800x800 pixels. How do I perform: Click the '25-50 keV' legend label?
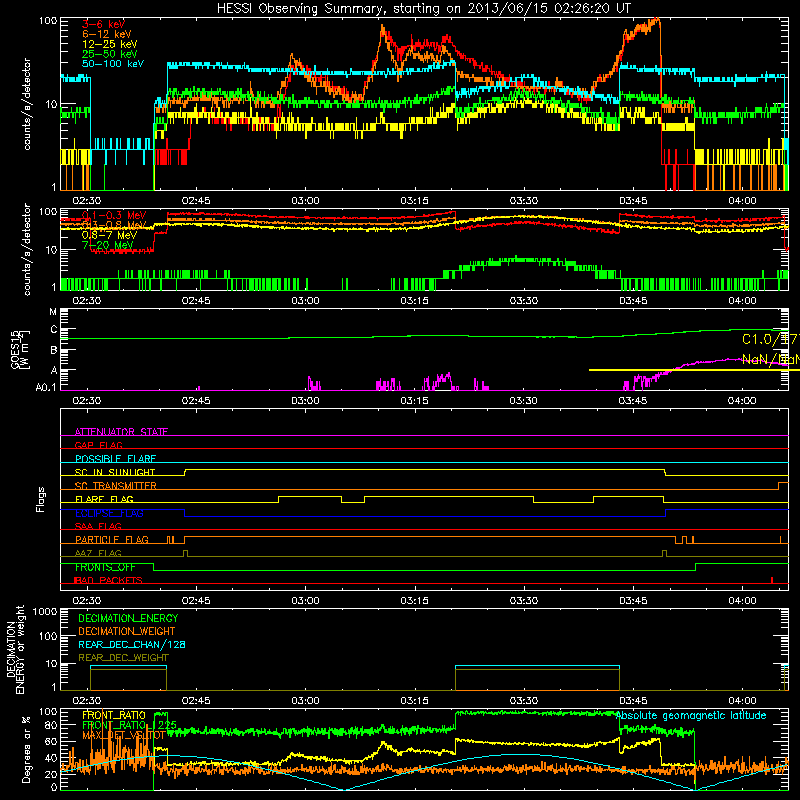pos(109,54)
